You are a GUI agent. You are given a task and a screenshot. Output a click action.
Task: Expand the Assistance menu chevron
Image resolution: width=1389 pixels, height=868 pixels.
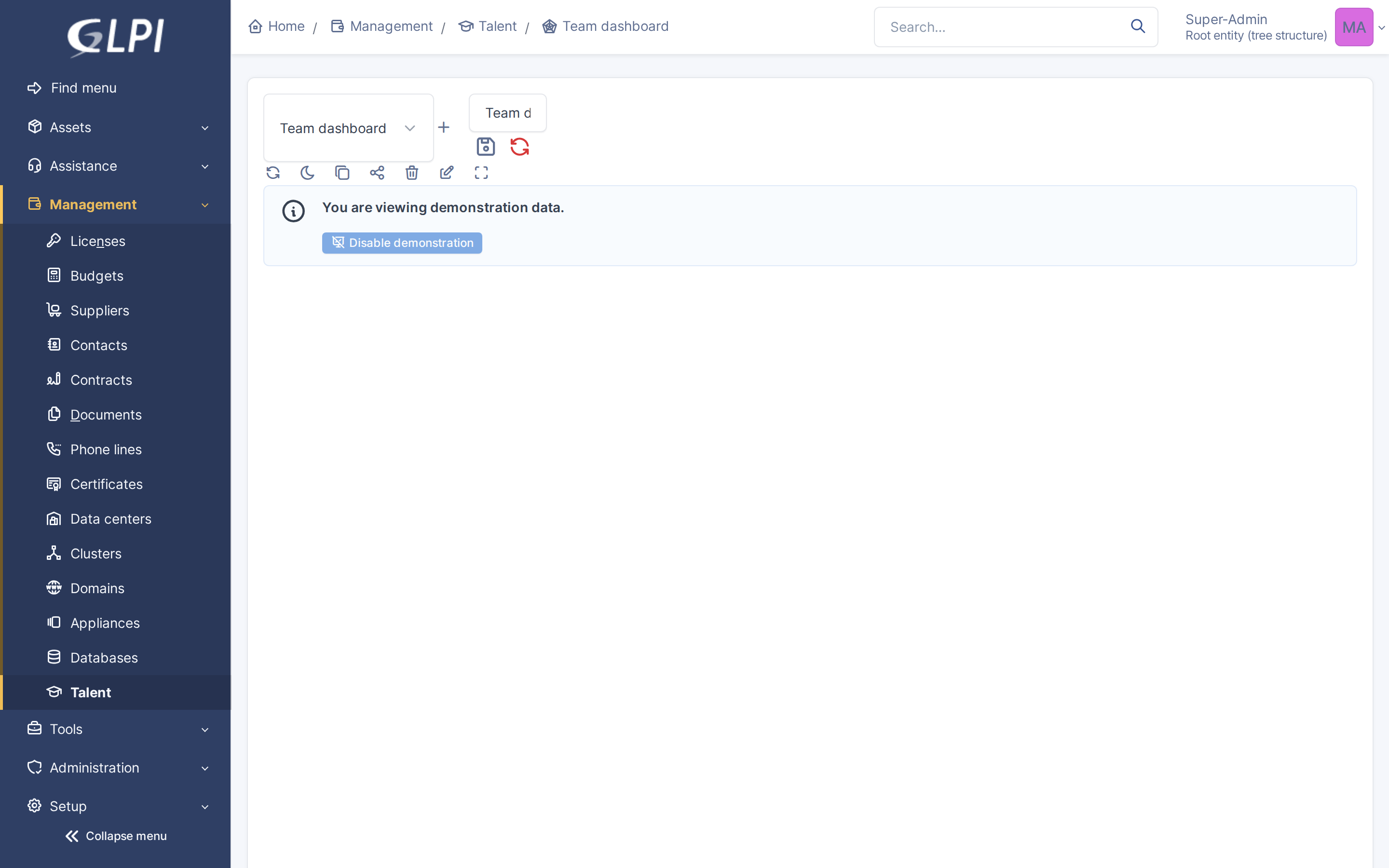click(205, 166)
